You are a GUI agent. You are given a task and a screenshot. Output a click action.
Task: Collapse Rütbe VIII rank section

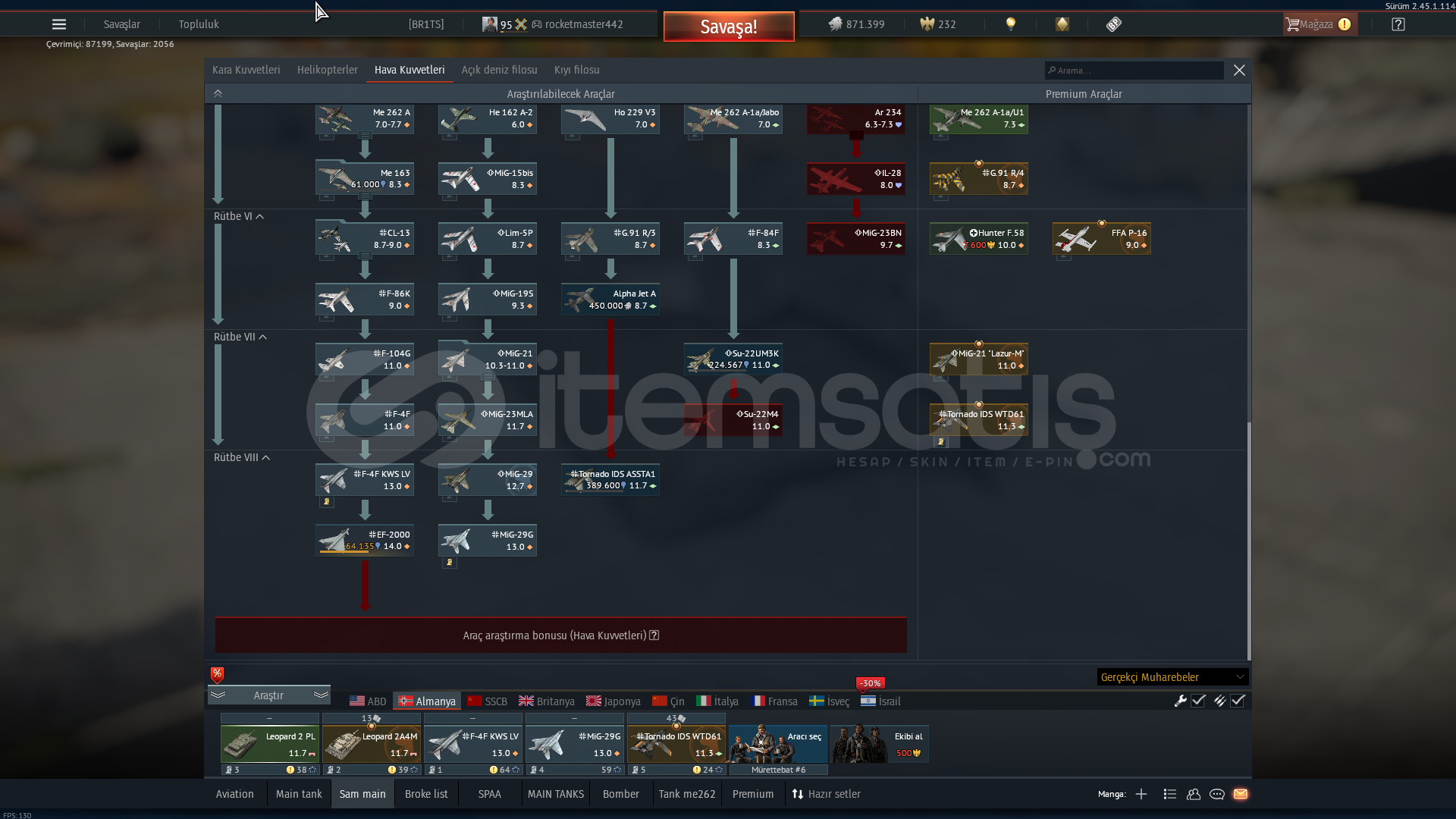265,457
